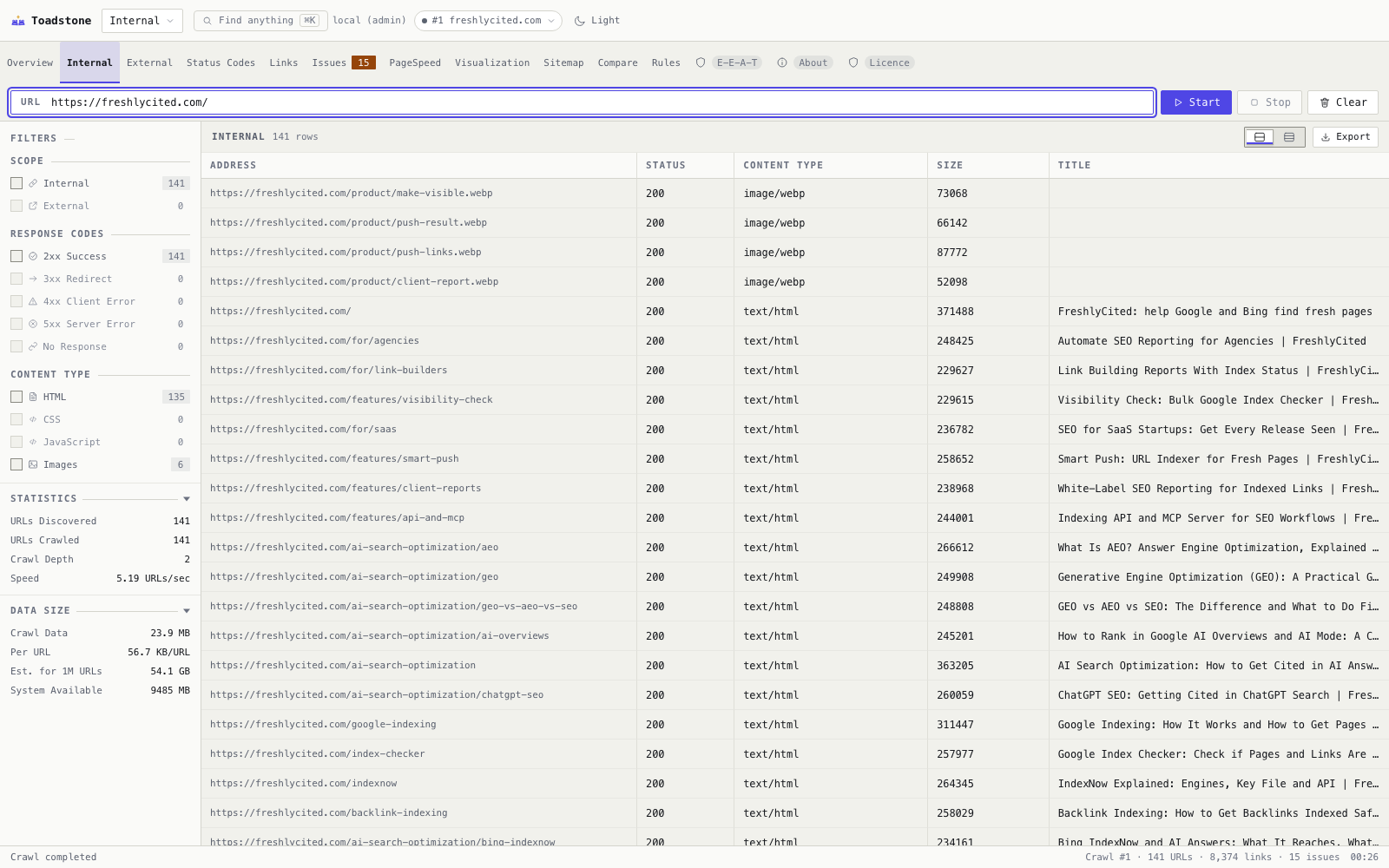Export the internal URL table
This screenshot has height=868, width=1389.
[1346, 137]
